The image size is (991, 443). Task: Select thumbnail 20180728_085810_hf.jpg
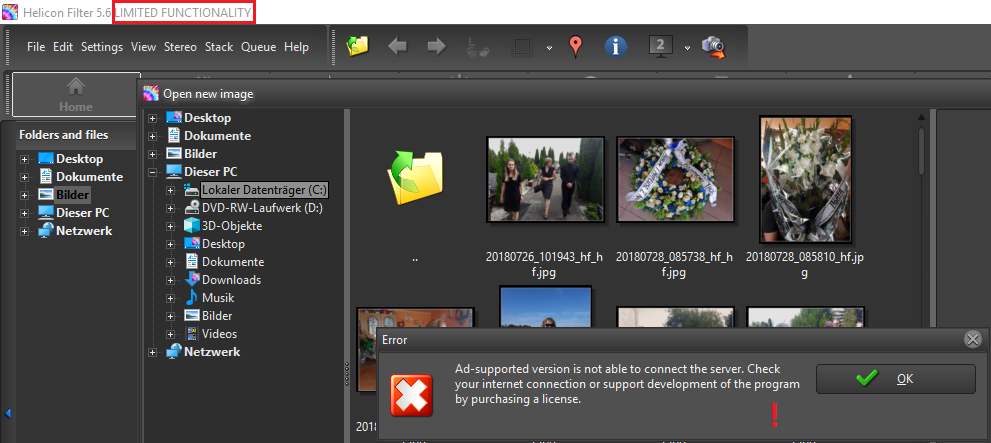[x=805, y=179]
